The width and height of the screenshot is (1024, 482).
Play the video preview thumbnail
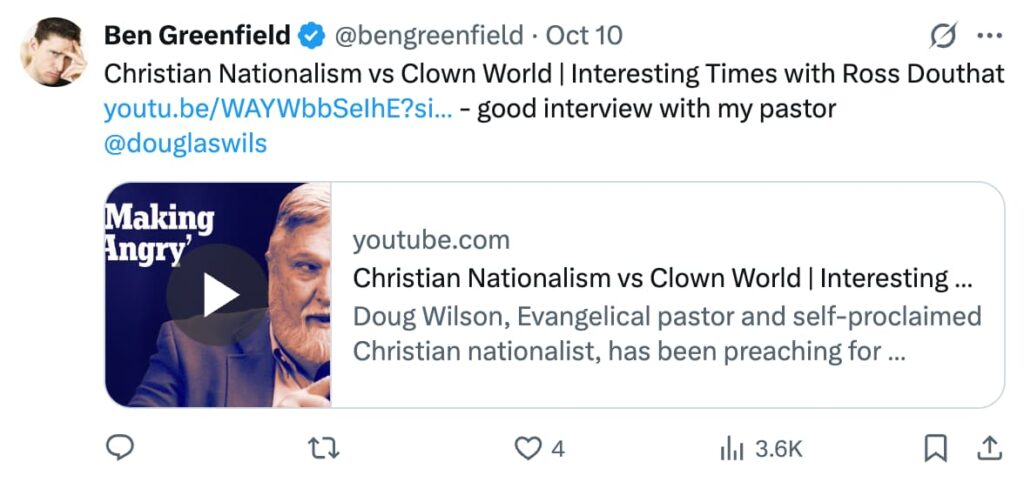tap(217, 294)
